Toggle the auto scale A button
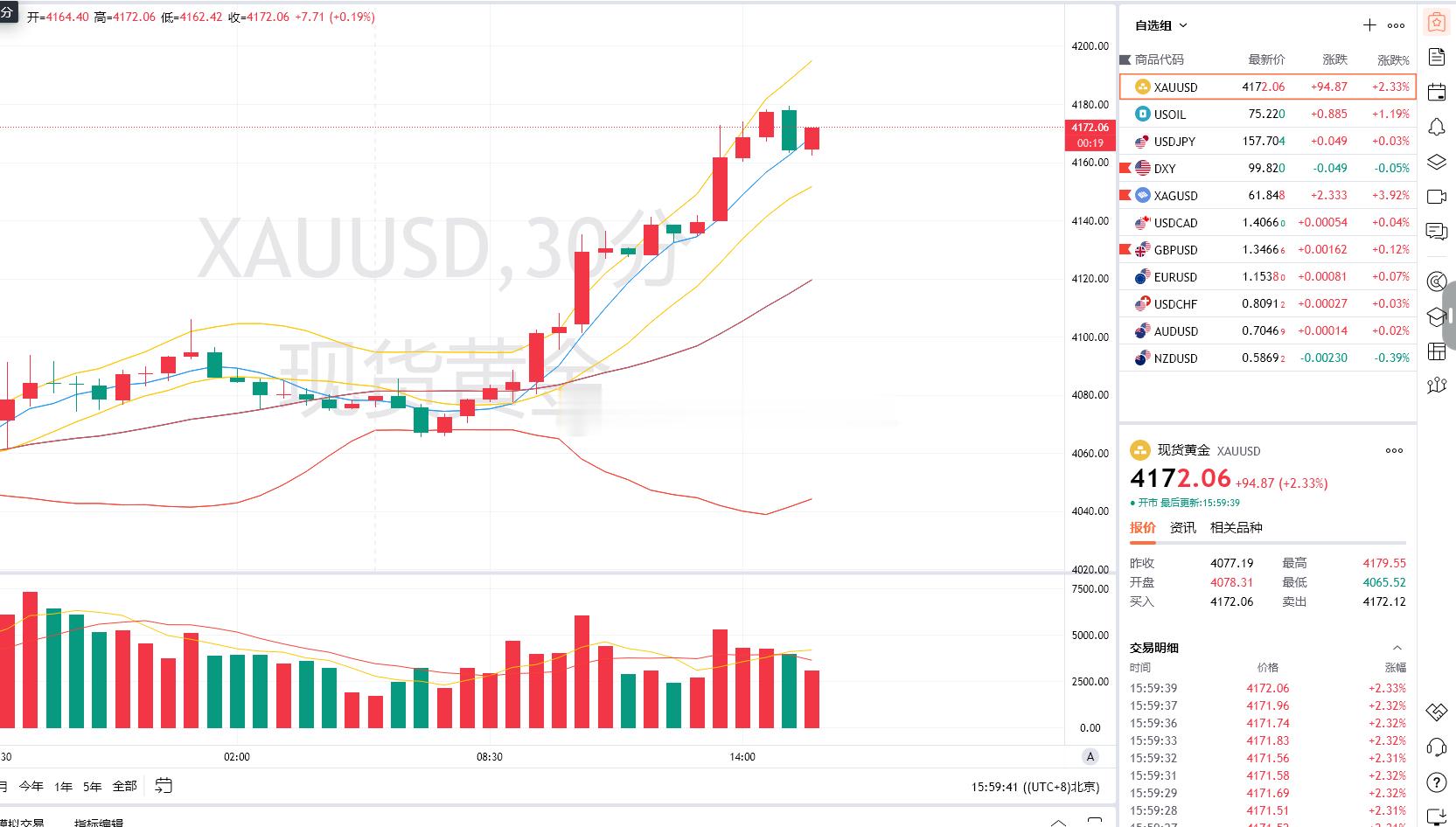The width and height of the screenshot is (1456, 827). (1090, 757)
